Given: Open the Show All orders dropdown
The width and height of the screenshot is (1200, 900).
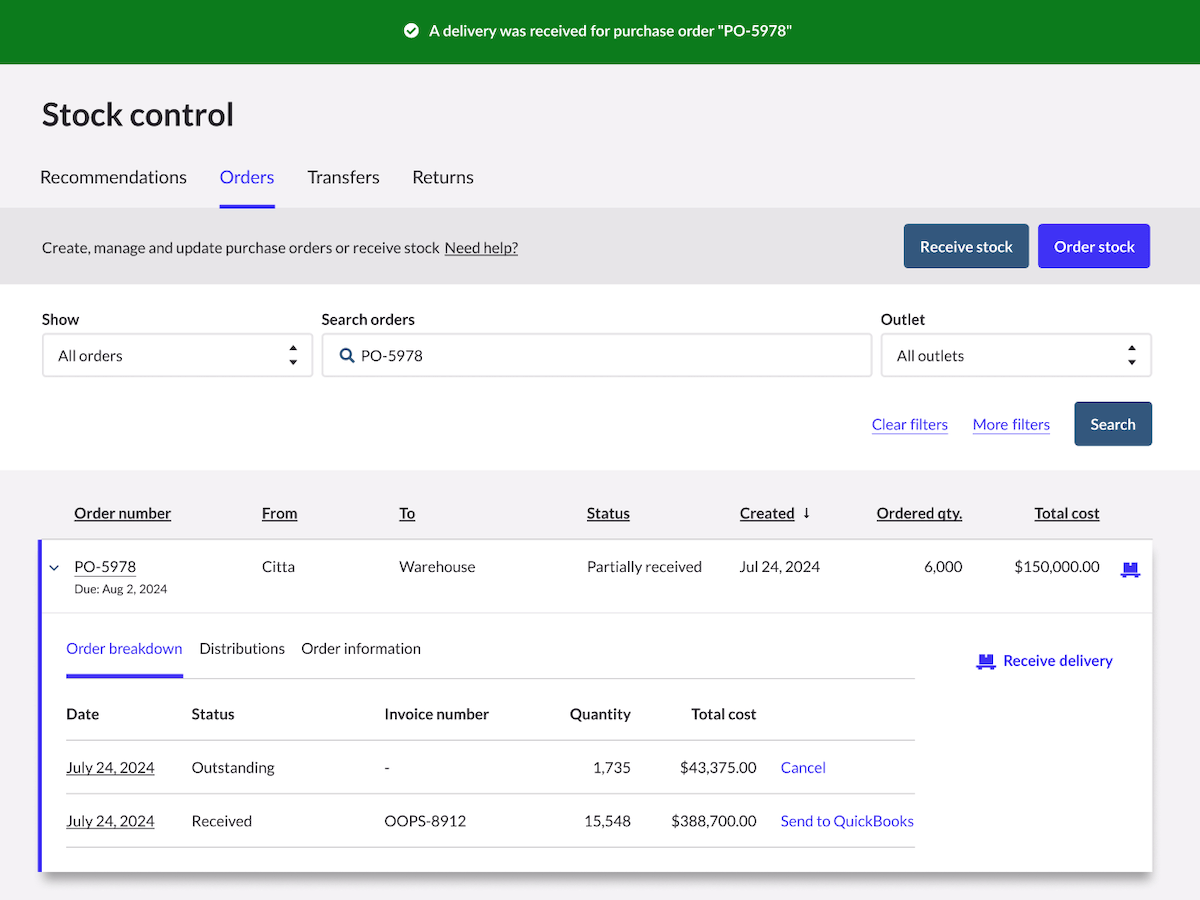Looking at the screenshot, I should [177, 355].
